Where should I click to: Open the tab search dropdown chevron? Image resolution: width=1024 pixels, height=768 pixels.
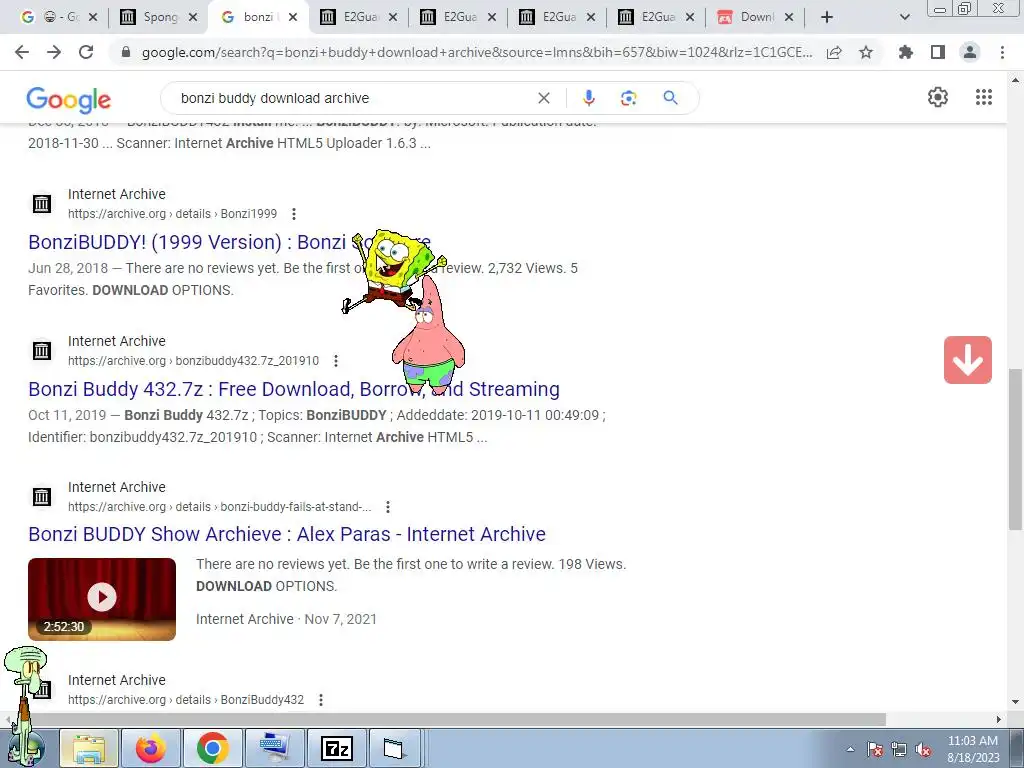[x=904, y=18]
